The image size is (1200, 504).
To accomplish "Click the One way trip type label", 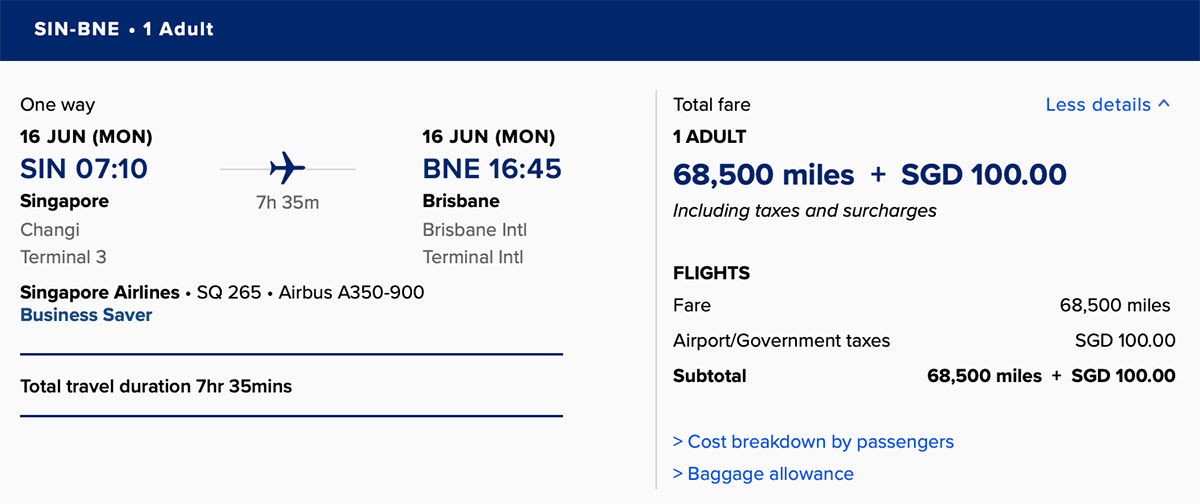I will pos(58,105).
